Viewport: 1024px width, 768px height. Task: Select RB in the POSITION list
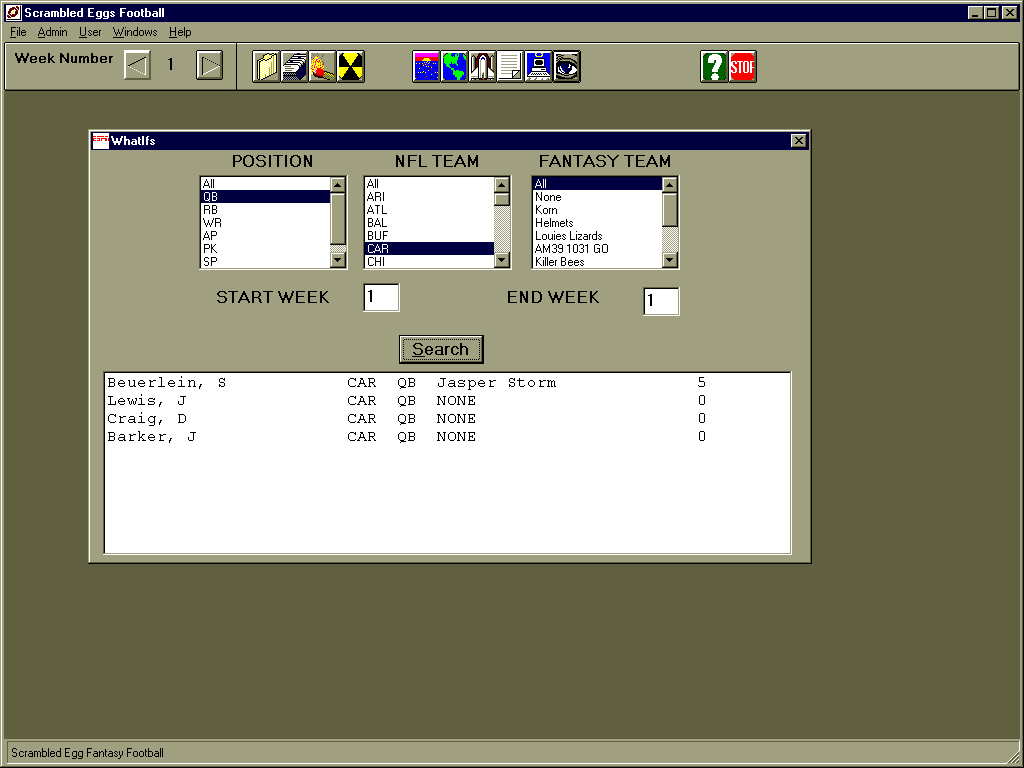265,210
